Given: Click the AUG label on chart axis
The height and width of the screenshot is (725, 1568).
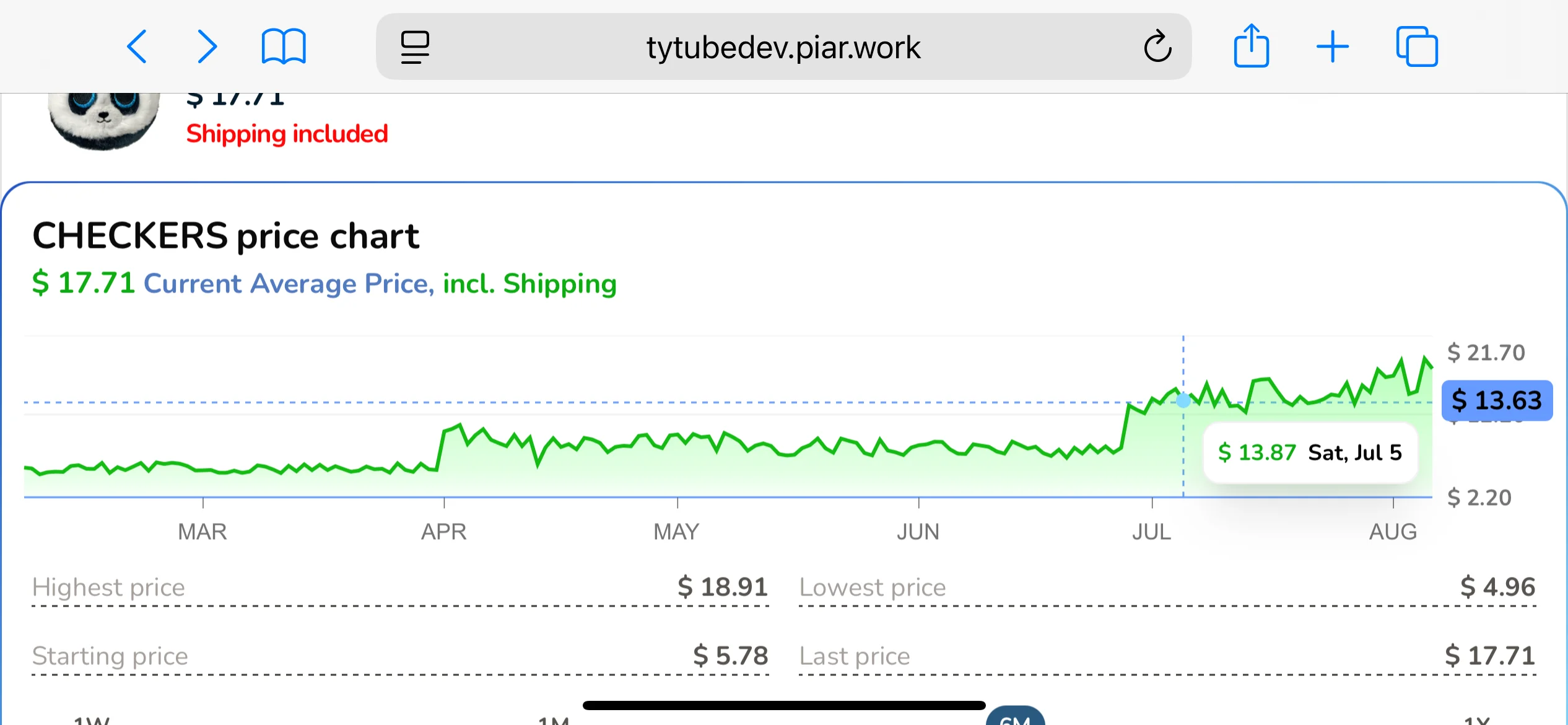Looking at the screenshot, I should pos(1393,532).
